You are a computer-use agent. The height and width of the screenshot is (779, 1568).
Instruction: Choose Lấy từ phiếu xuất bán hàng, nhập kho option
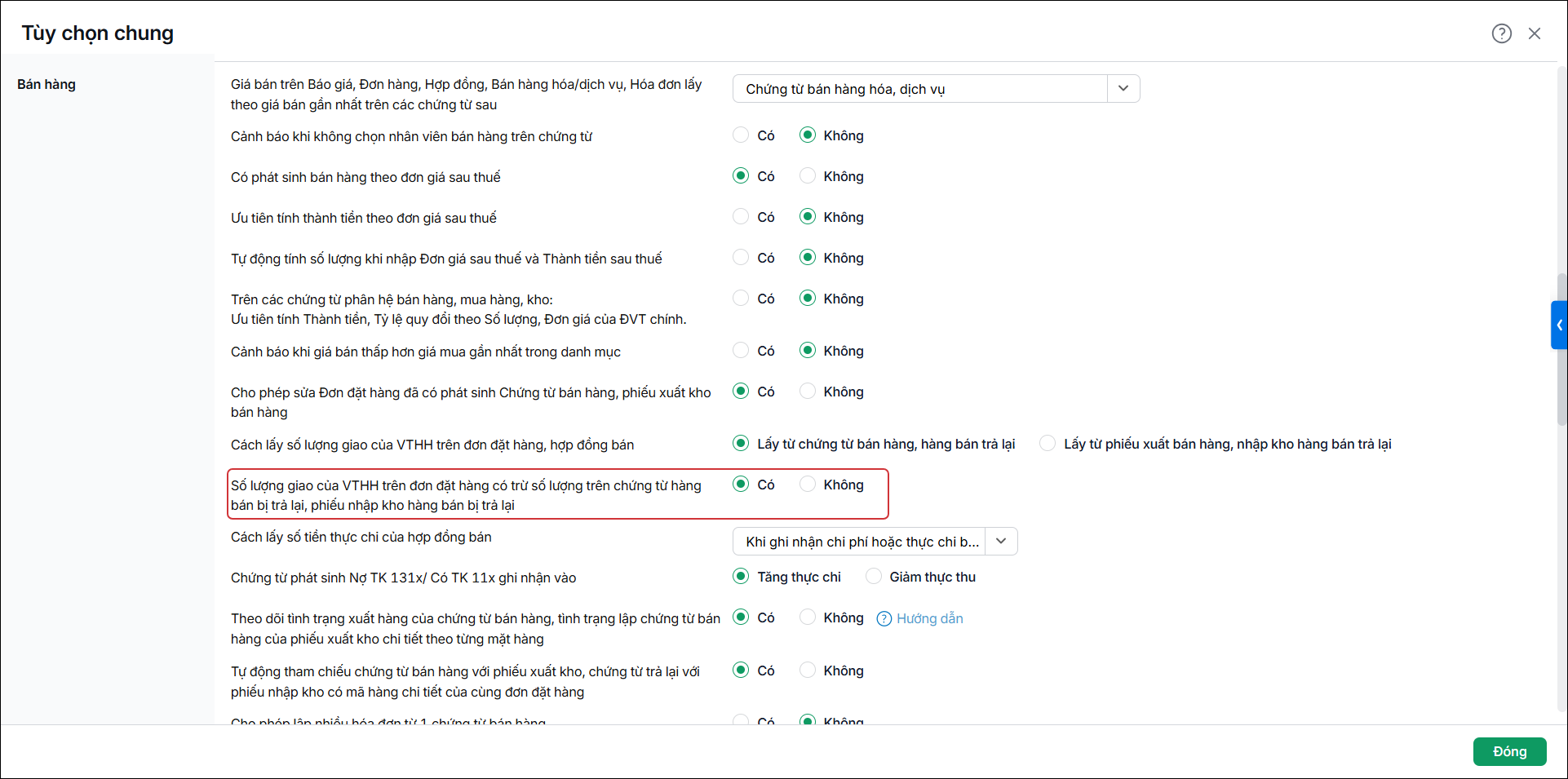coord(1048,444)
